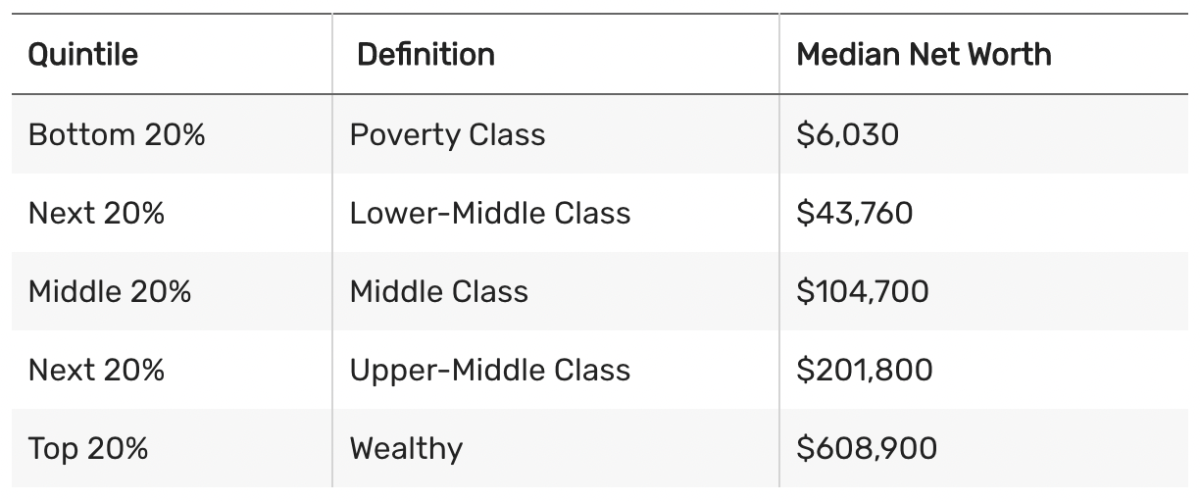This screenshot has width=1200, height=502.
Task: Select the Bottom 20% cell
Action: point(116,134)
